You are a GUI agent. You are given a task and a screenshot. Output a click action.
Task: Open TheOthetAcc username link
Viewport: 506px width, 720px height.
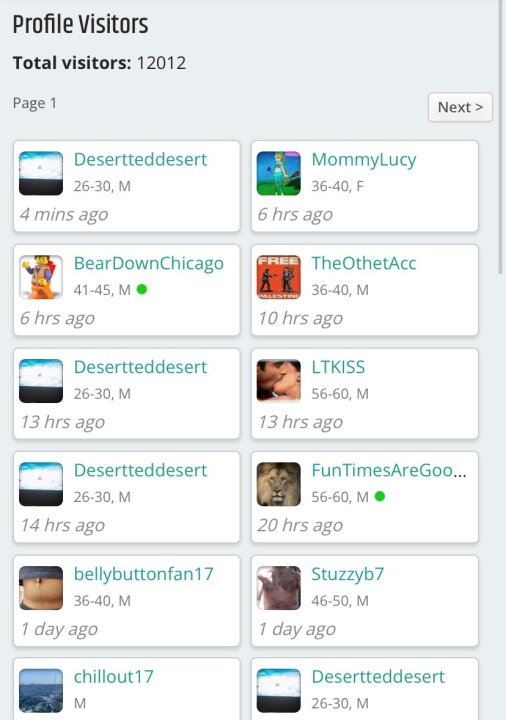[364, 263]
